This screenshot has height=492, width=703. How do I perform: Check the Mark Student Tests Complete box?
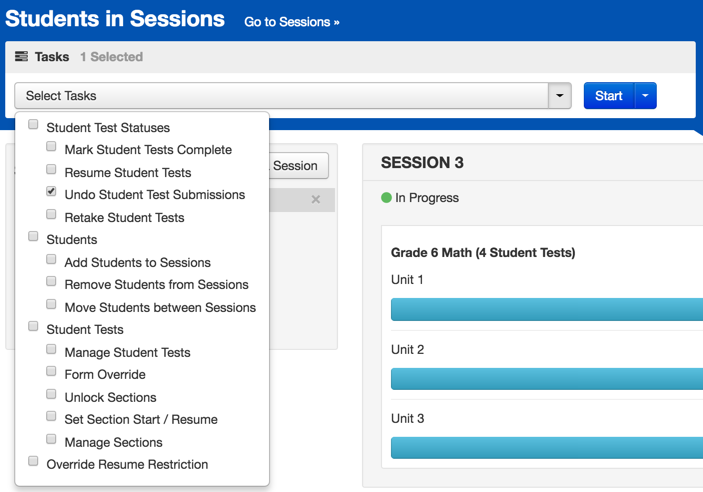click(51, 148)
